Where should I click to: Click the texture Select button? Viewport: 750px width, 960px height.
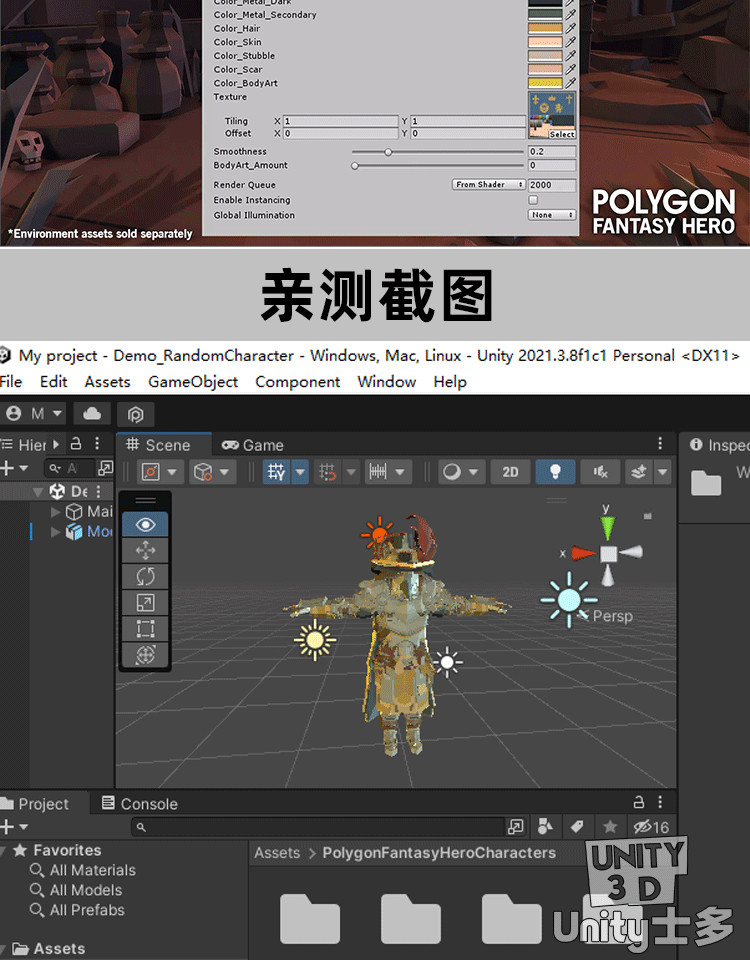pos(562,134)
